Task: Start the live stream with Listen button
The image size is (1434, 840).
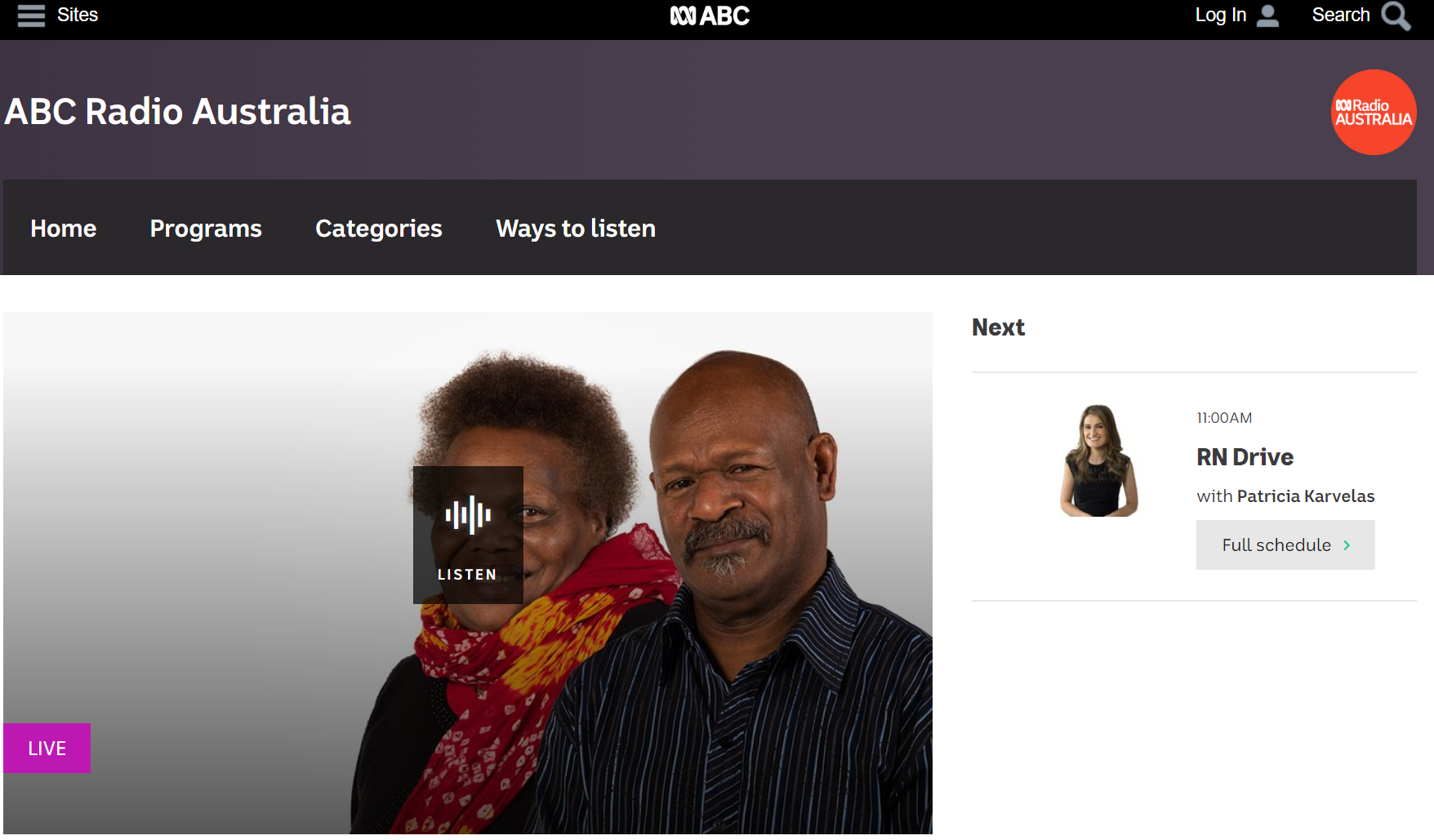Action: click(x=468, y=535)
